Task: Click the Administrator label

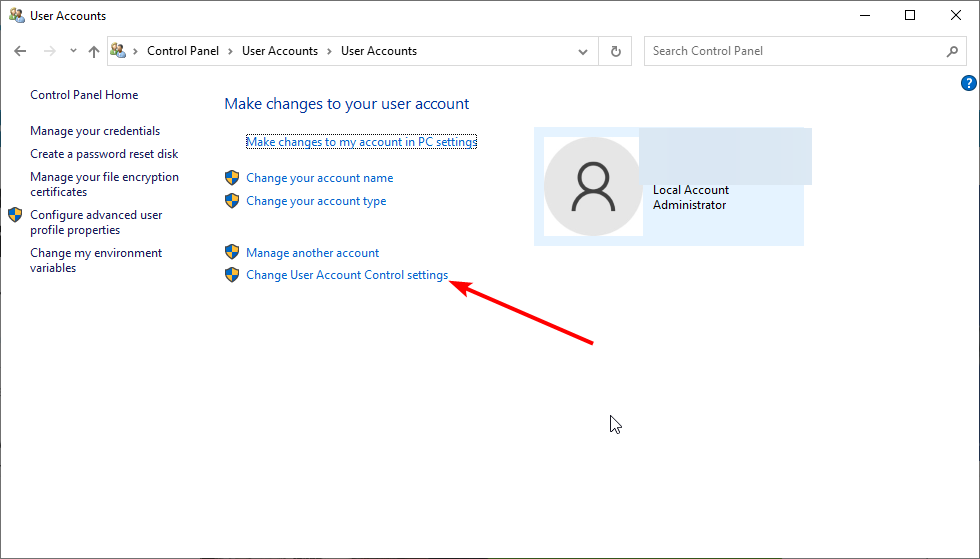Action: [689, 204]
